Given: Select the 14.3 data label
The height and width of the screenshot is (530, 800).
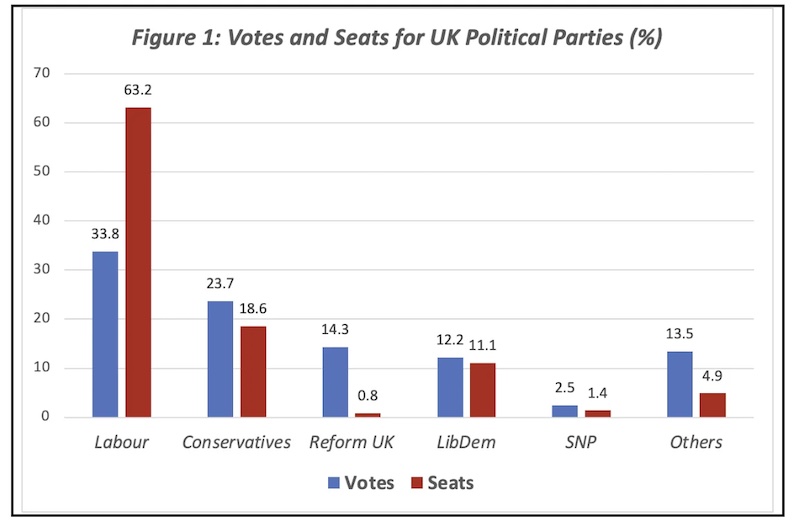Looking at the screenshot, I should click(x=335, y=330).
